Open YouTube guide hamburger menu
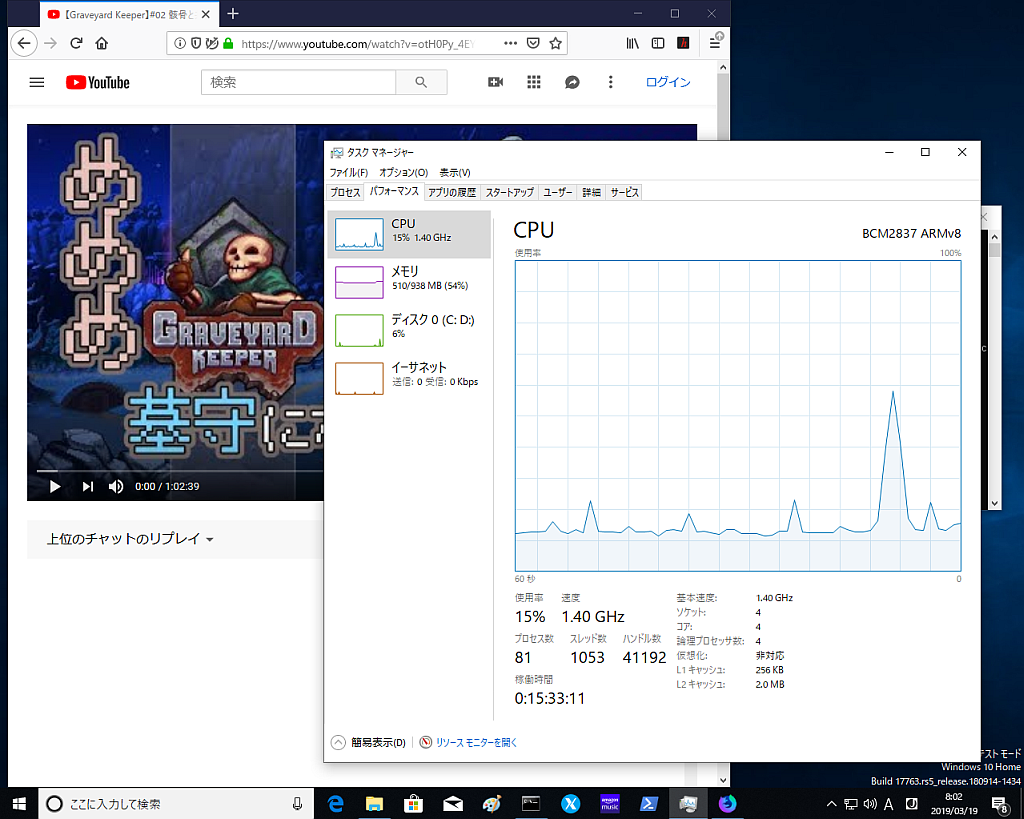Viewport: 1024px width, 819px height. tap(37, 82)
